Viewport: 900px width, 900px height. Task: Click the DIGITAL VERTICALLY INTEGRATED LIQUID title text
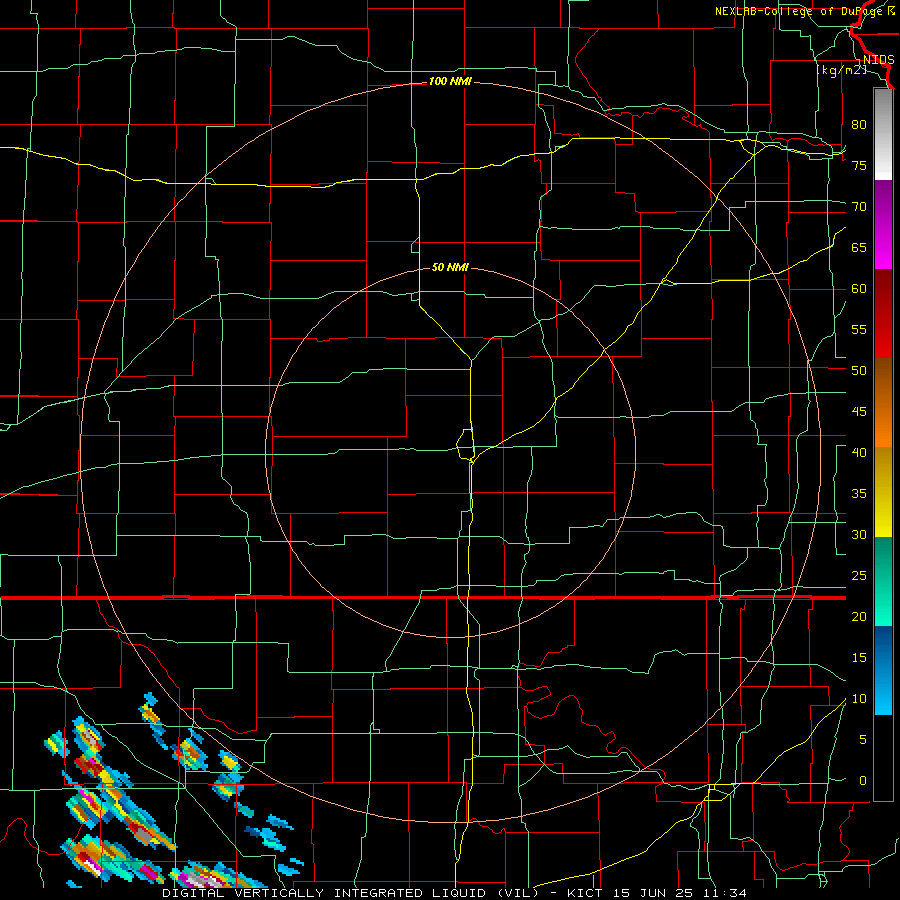[350, 893]
